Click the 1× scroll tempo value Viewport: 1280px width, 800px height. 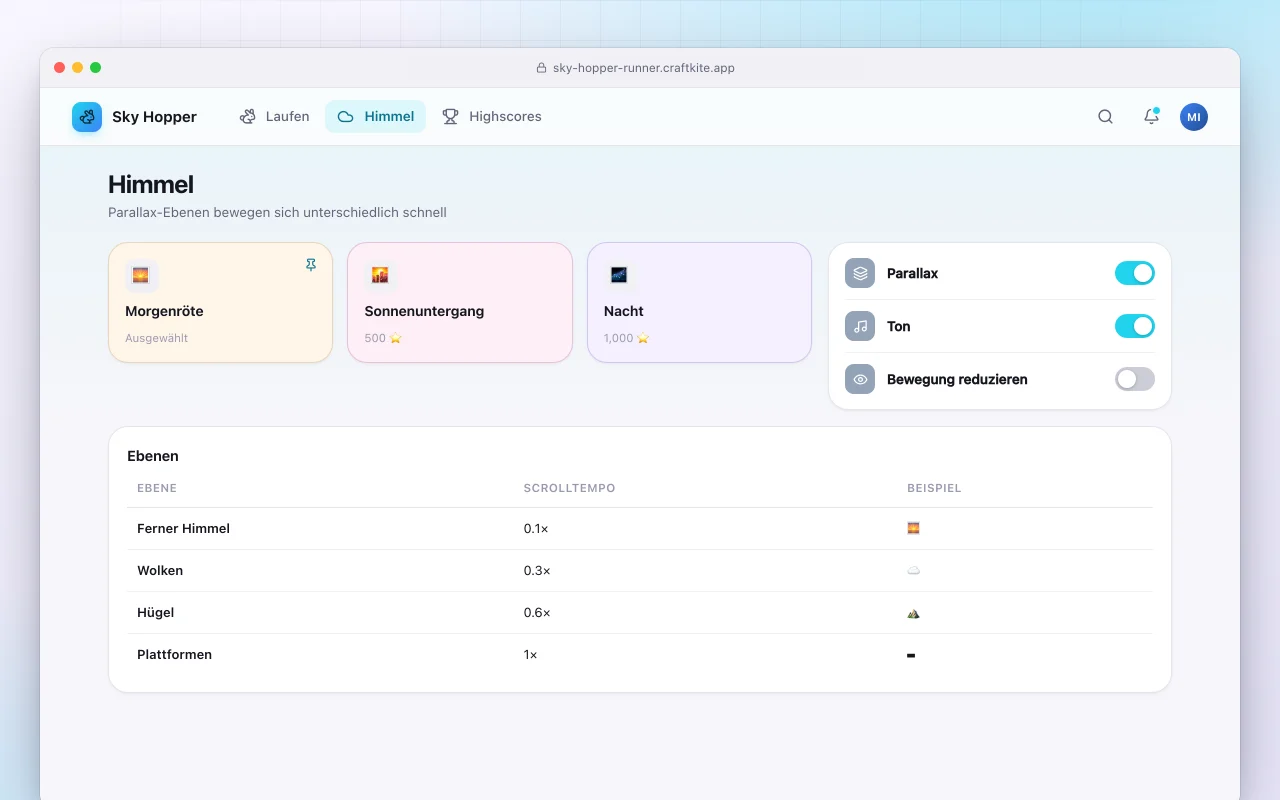530,654
